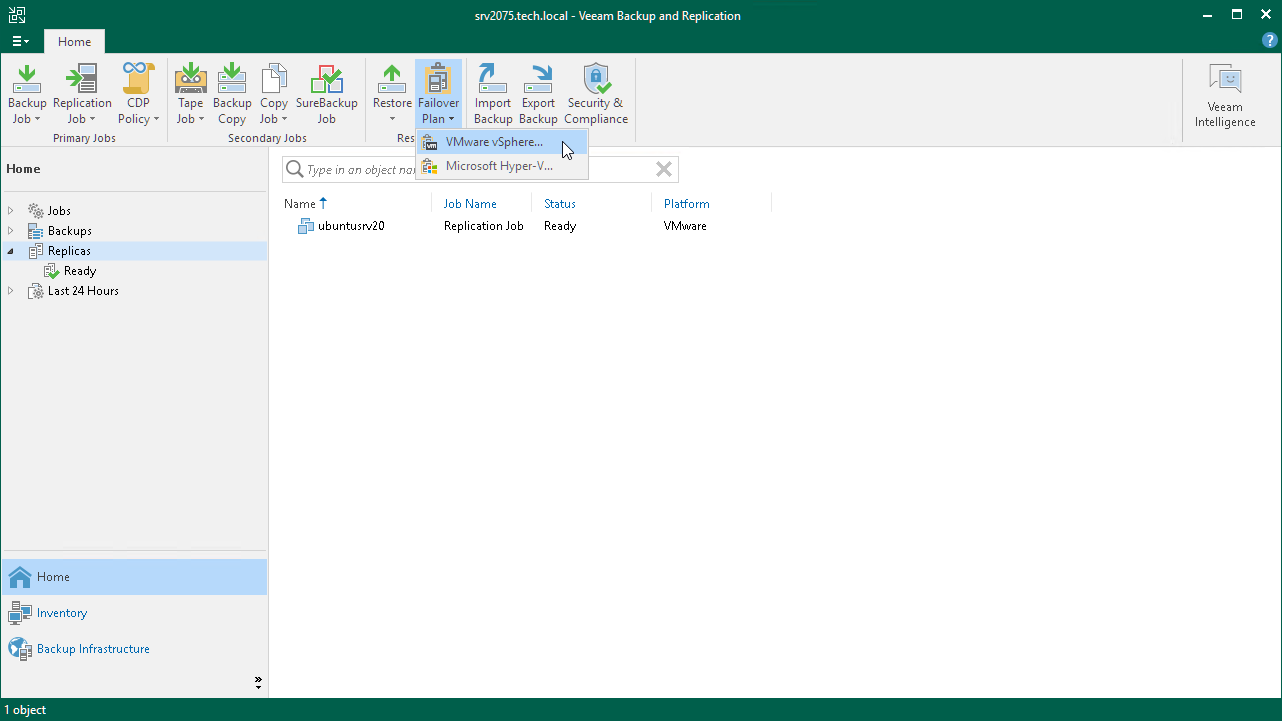Select Replicas in the navigation tree
This screenshot has width=1282, height=721.
(69, 251)
